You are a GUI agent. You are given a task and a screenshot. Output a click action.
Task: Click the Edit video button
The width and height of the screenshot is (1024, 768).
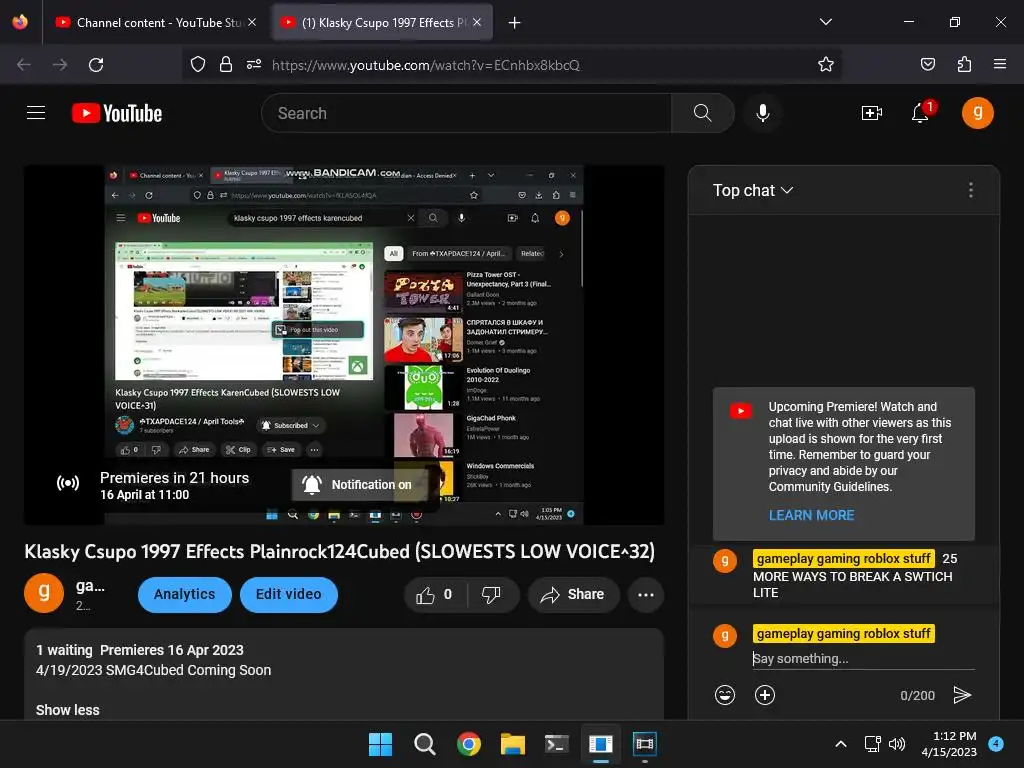tap(289, 594)
